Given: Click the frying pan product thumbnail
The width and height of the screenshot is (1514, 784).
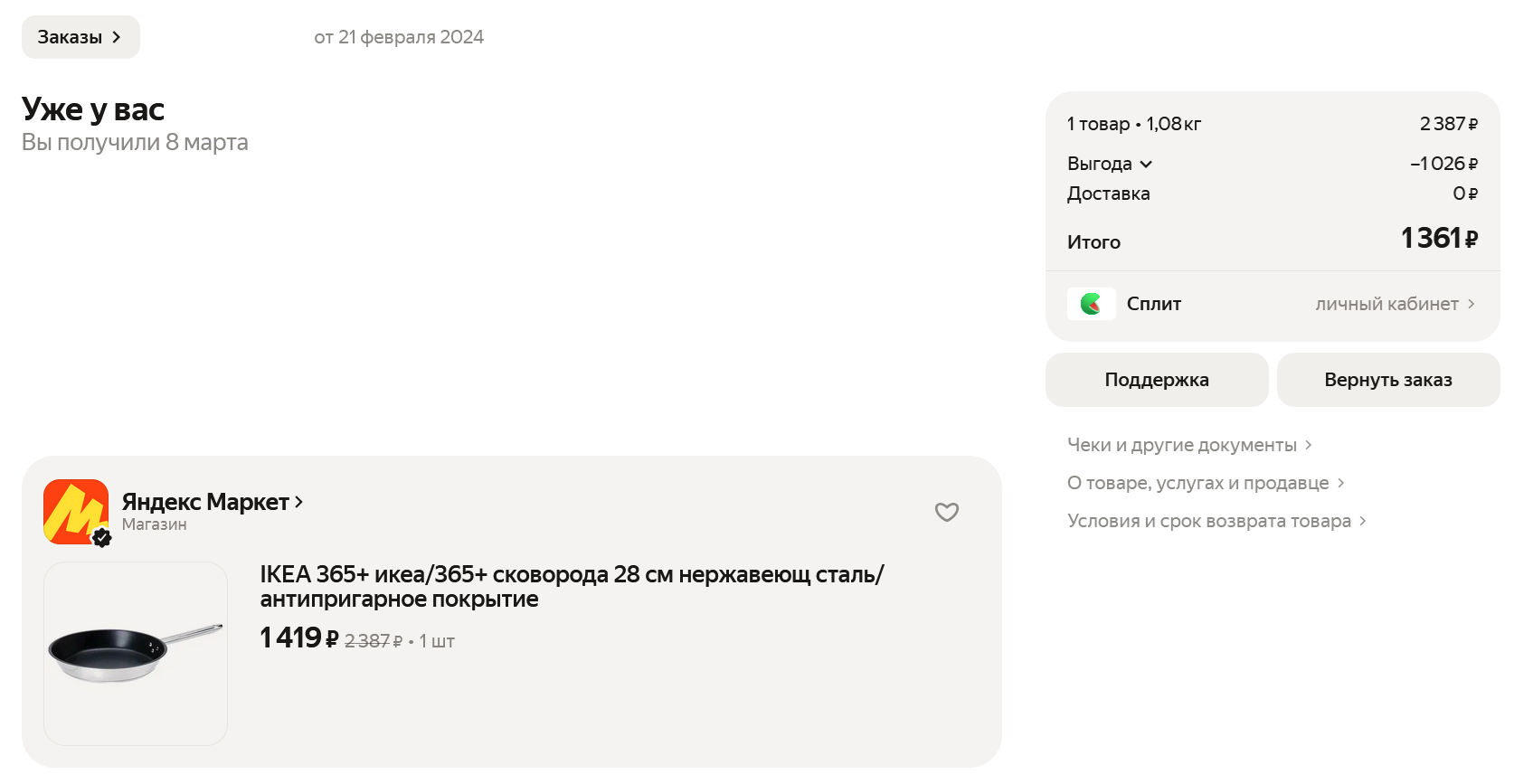Looking at the screenshot, I should coord(136,654).
